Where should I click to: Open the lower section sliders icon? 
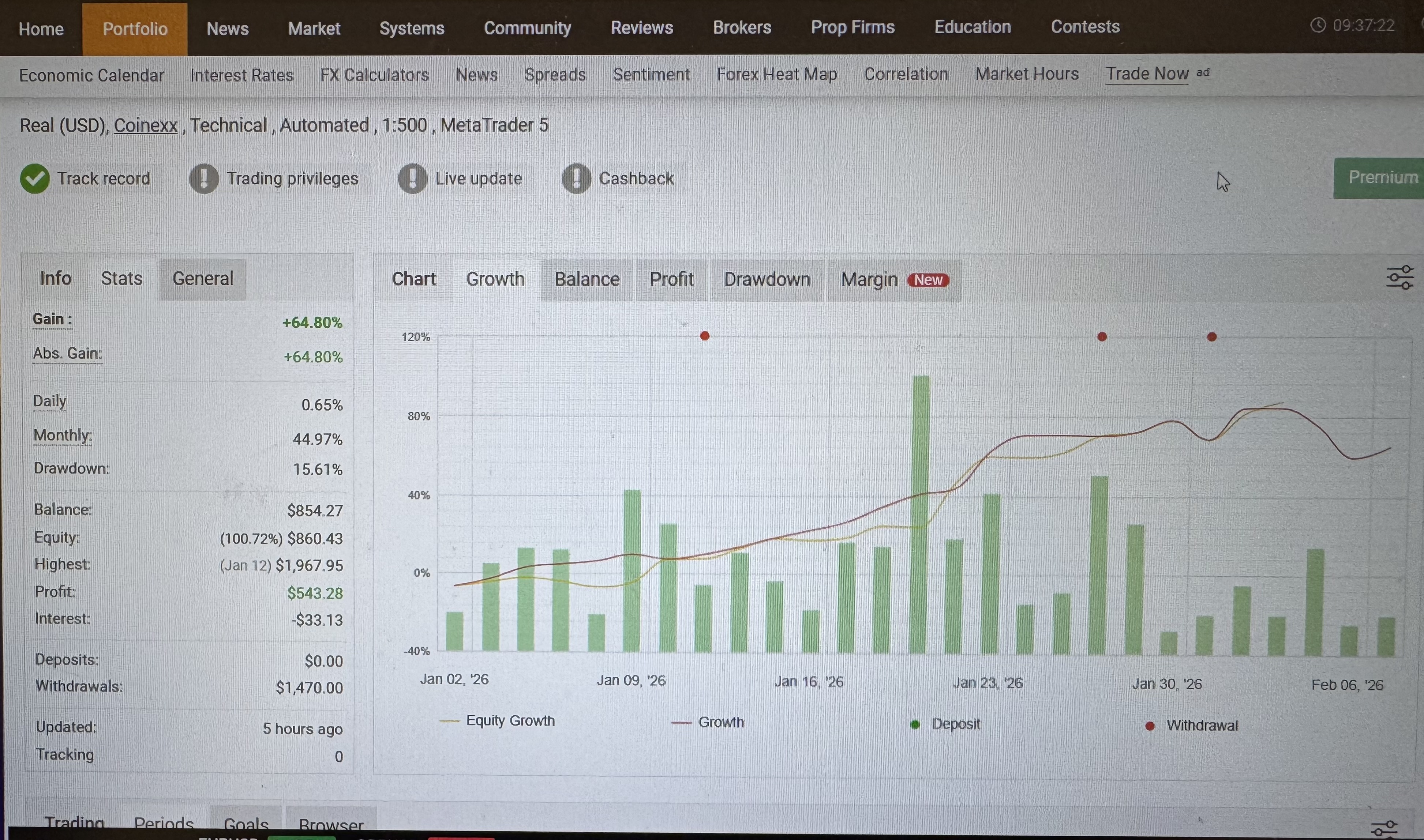(1384, 829)
